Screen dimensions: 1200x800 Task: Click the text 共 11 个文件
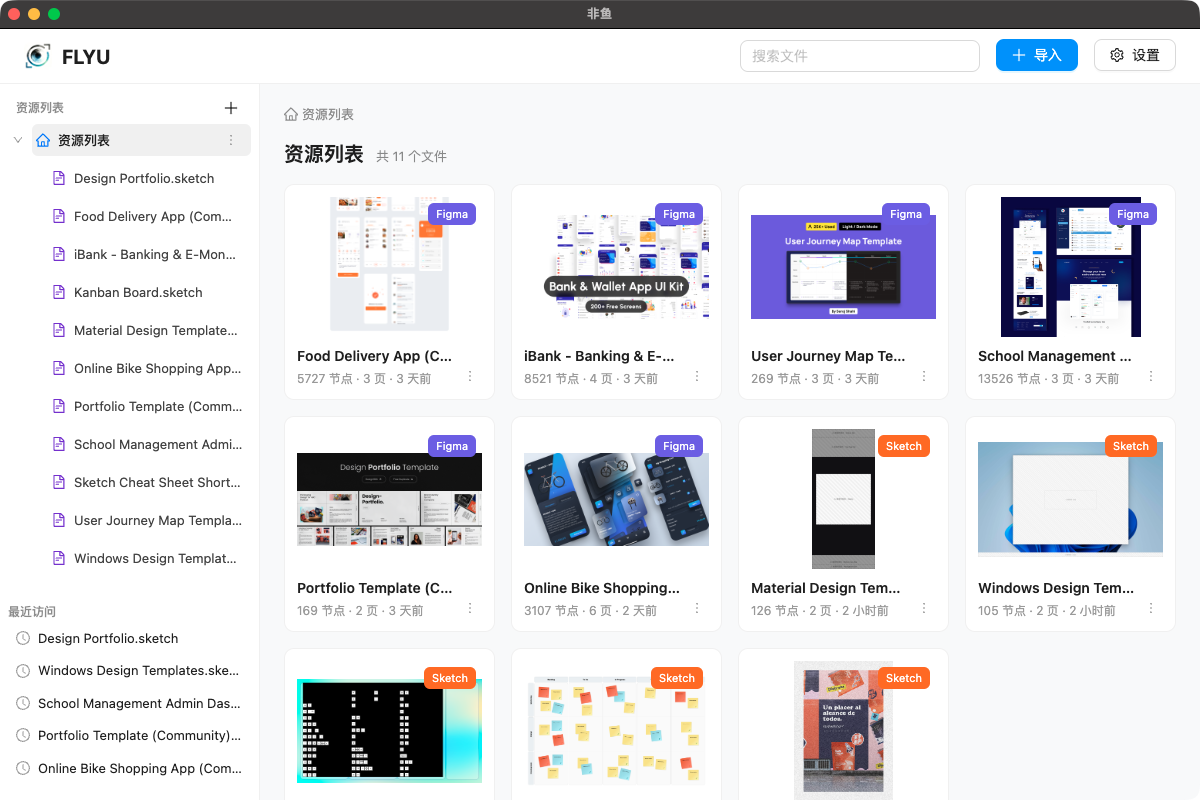click(411, 157)
